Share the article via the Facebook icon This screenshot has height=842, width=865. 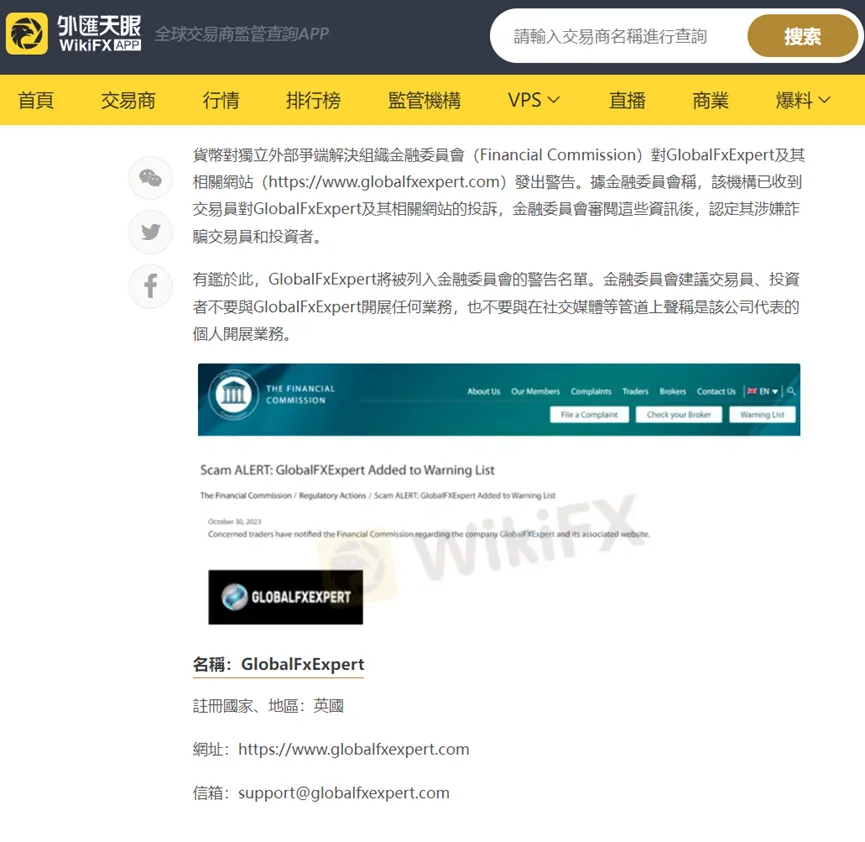pyautogui.click(x=151, y=286)
